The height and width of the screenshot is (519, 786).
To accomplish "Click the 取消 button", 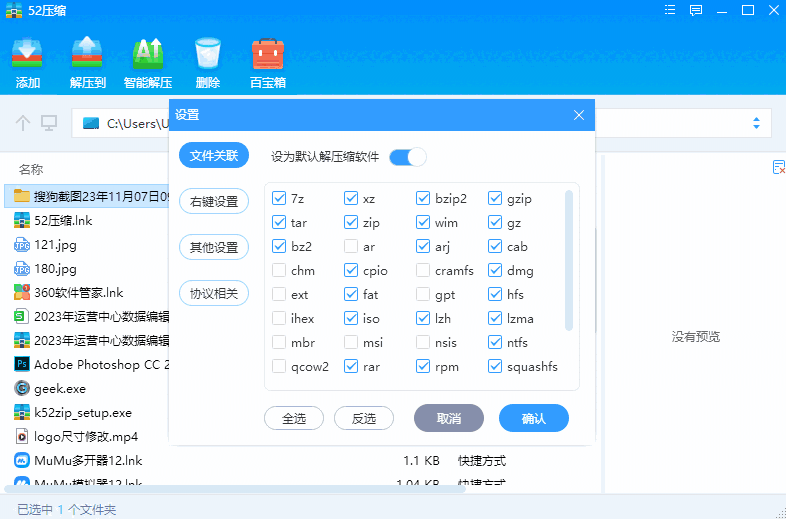I will pyautogui.click(x=449, y=418).
